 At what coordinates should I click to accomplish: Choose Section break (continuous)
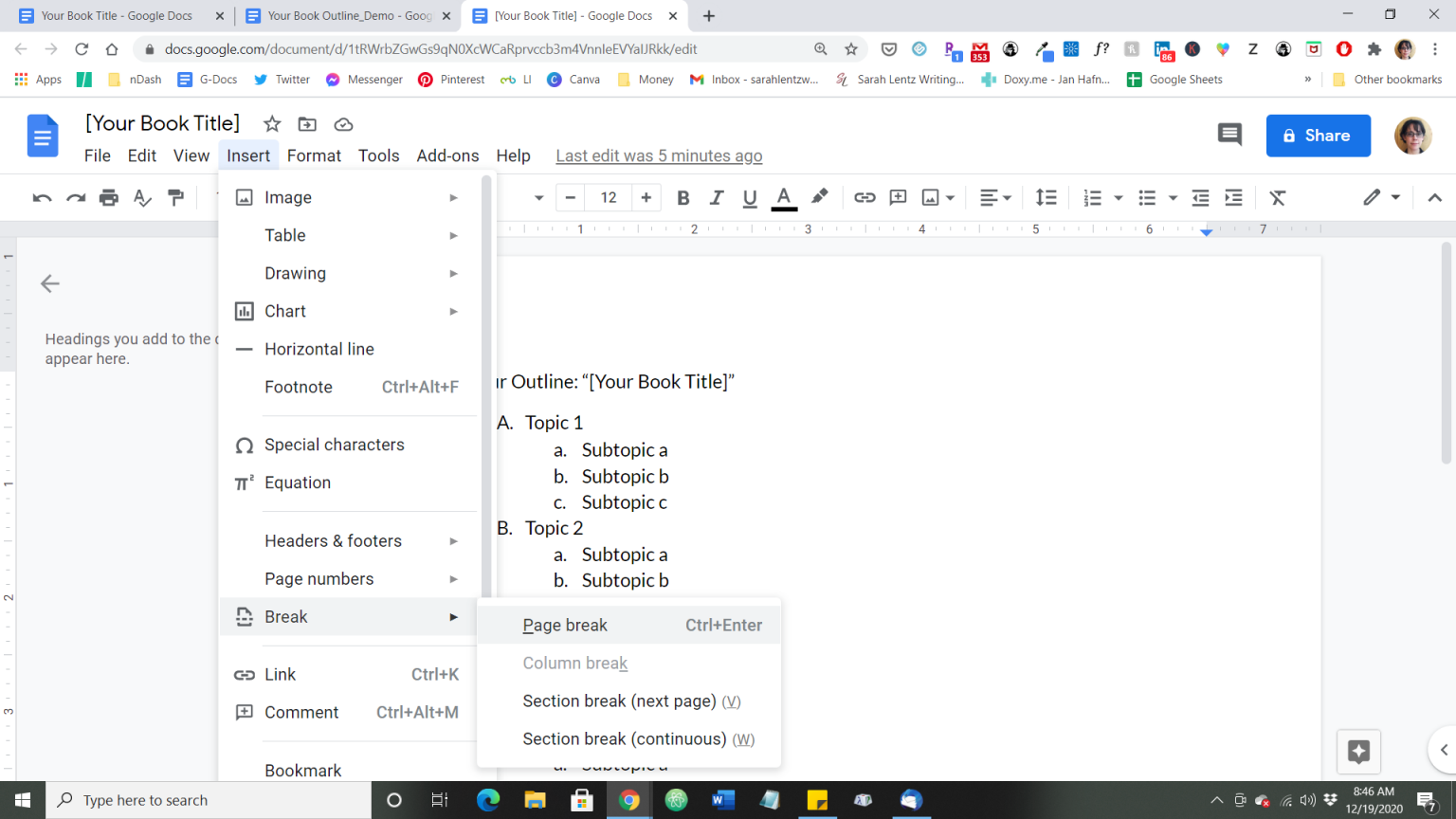(x=628, y=738)
